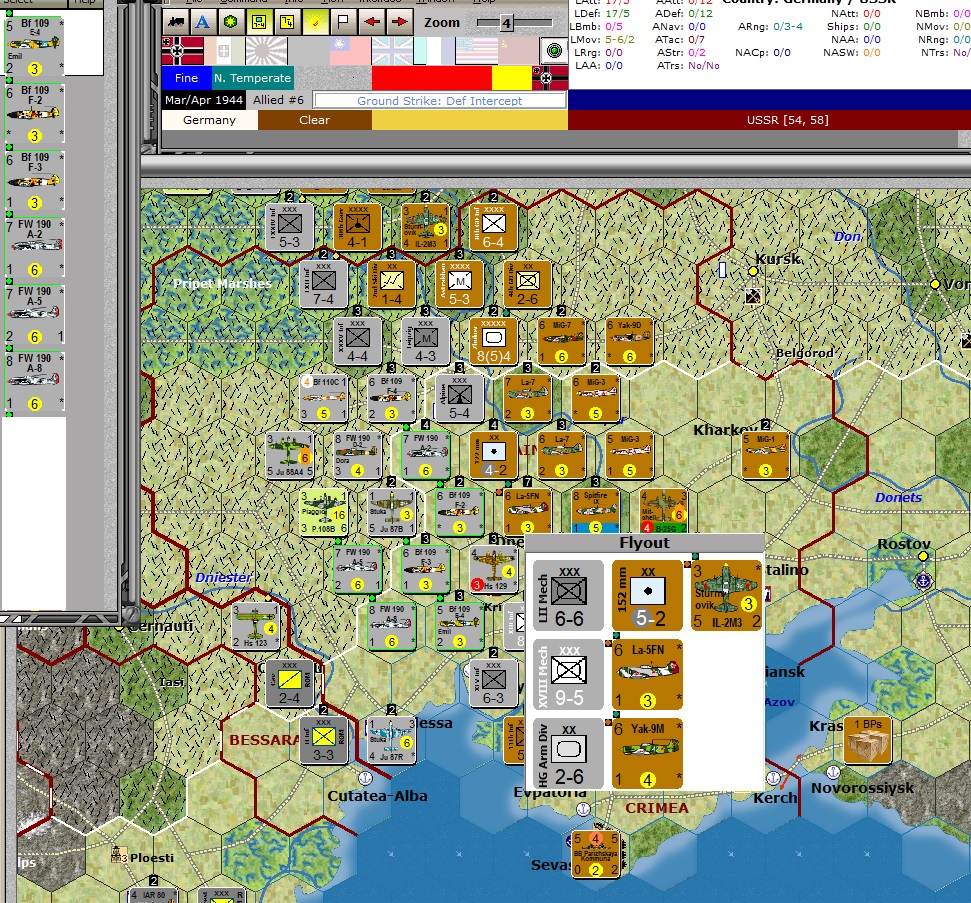
Task: Select the FW 190 Dora counter on the map
Action: pyautogui.click(x=357, y=455)
